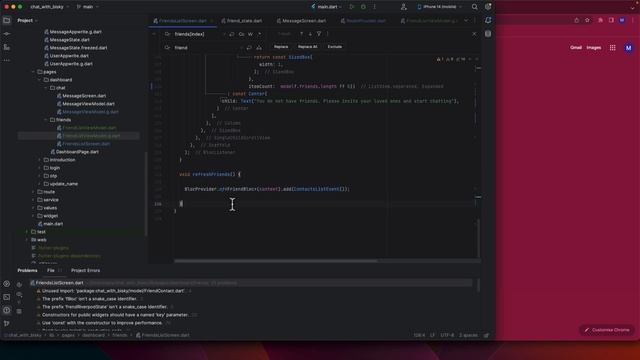This screenshot has width=640, height=360.
Task: Click the Search Everywhere magnifier icon
Action: pos(474,7)
